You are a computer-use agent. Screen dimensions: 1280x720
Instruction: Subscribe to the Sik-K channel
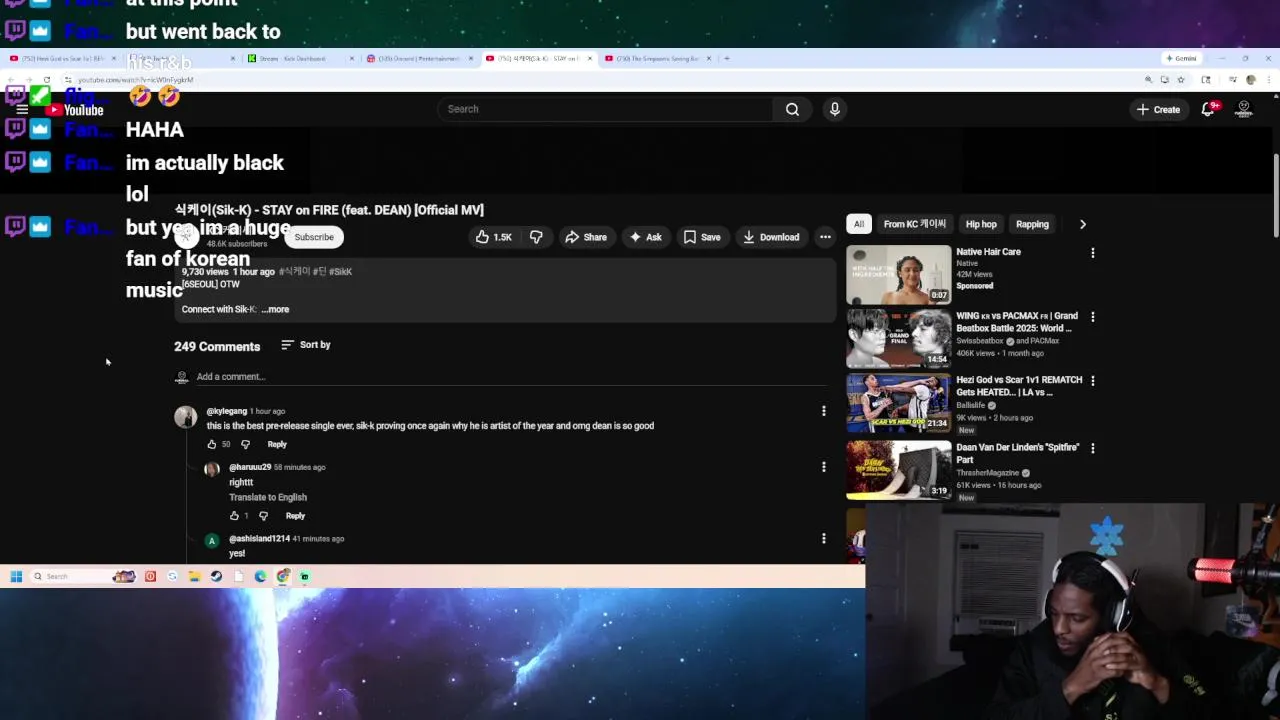[314, 237]
